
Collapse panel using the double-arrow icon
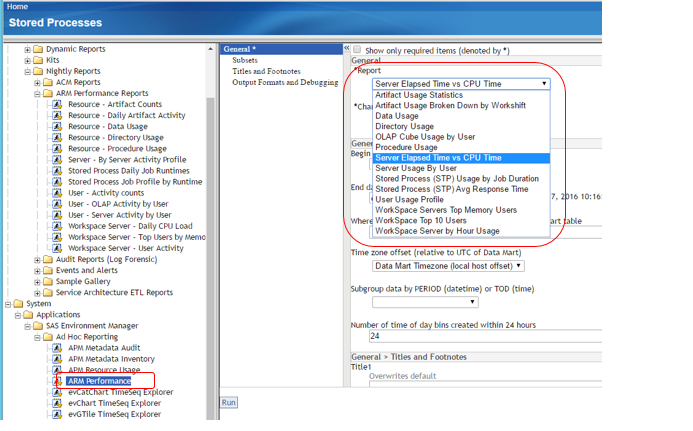(x=347, y=48)
